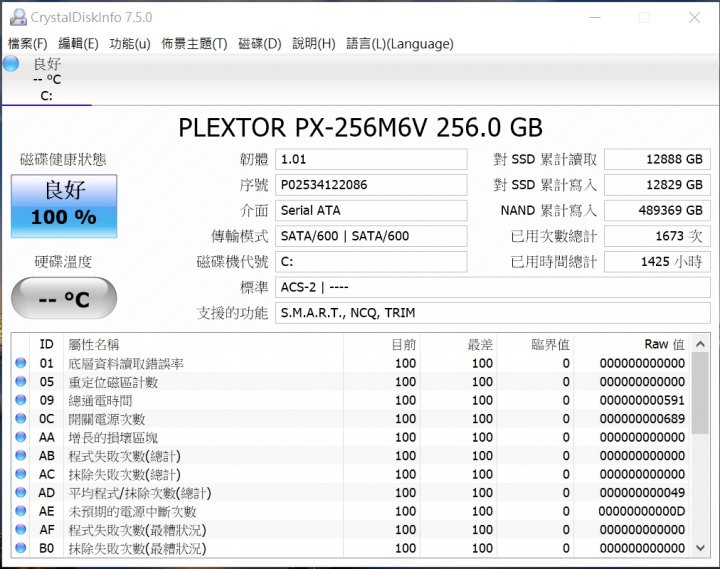Click status icon of row 09 總通電時間

coord(21,400)
